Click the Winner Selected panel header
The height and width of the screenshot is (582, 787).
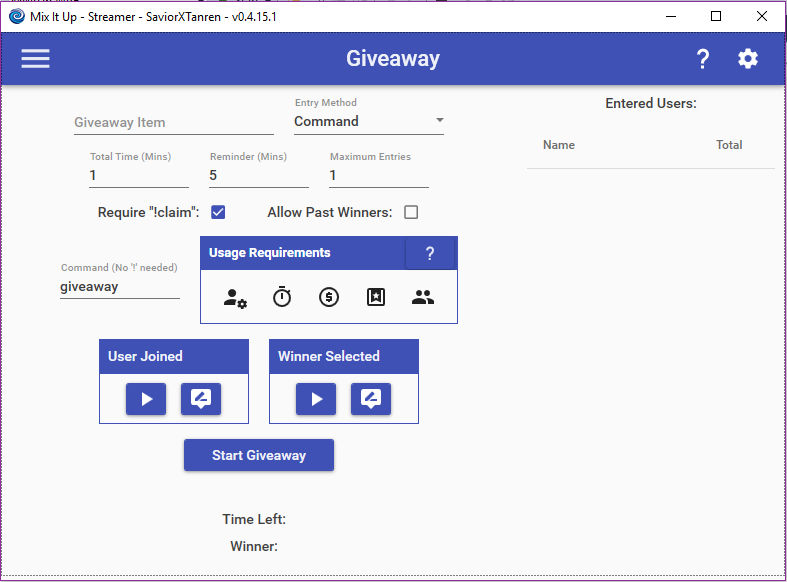(x=344, y=357)
